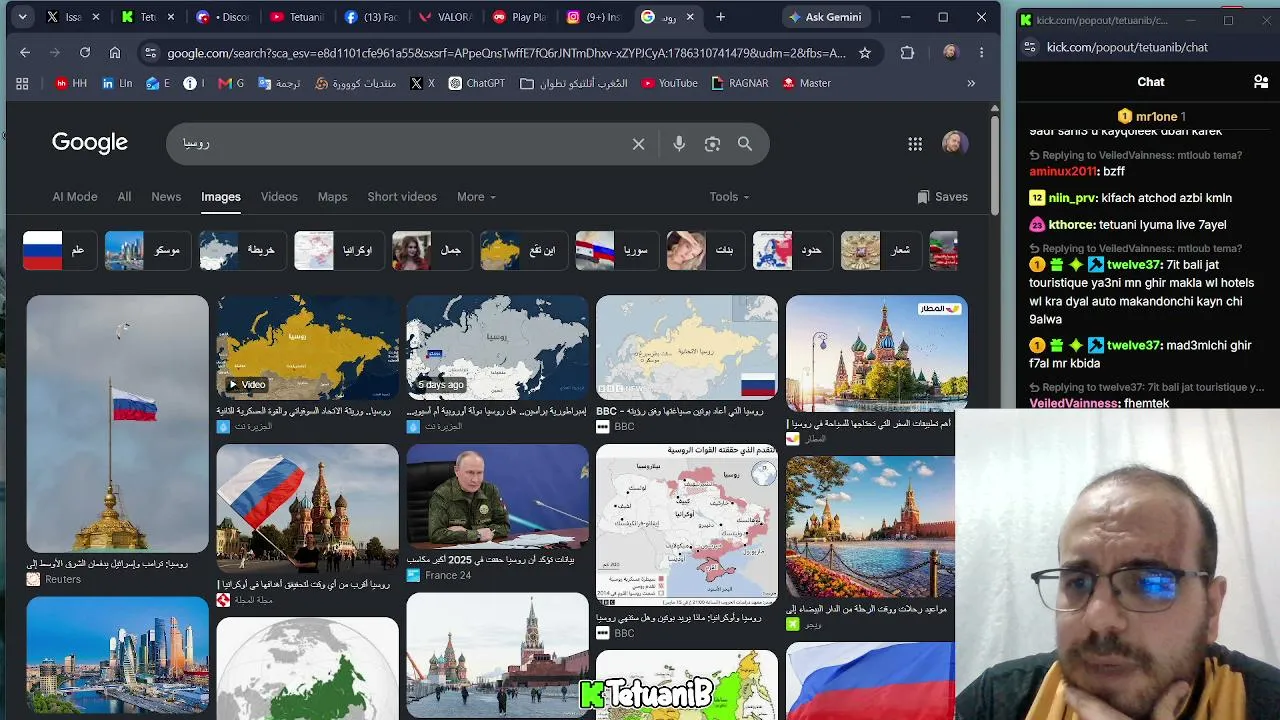The width and height of the screenshot is (1280, 720).
Task: Click the Reuters source link
Action: [54, 579]
